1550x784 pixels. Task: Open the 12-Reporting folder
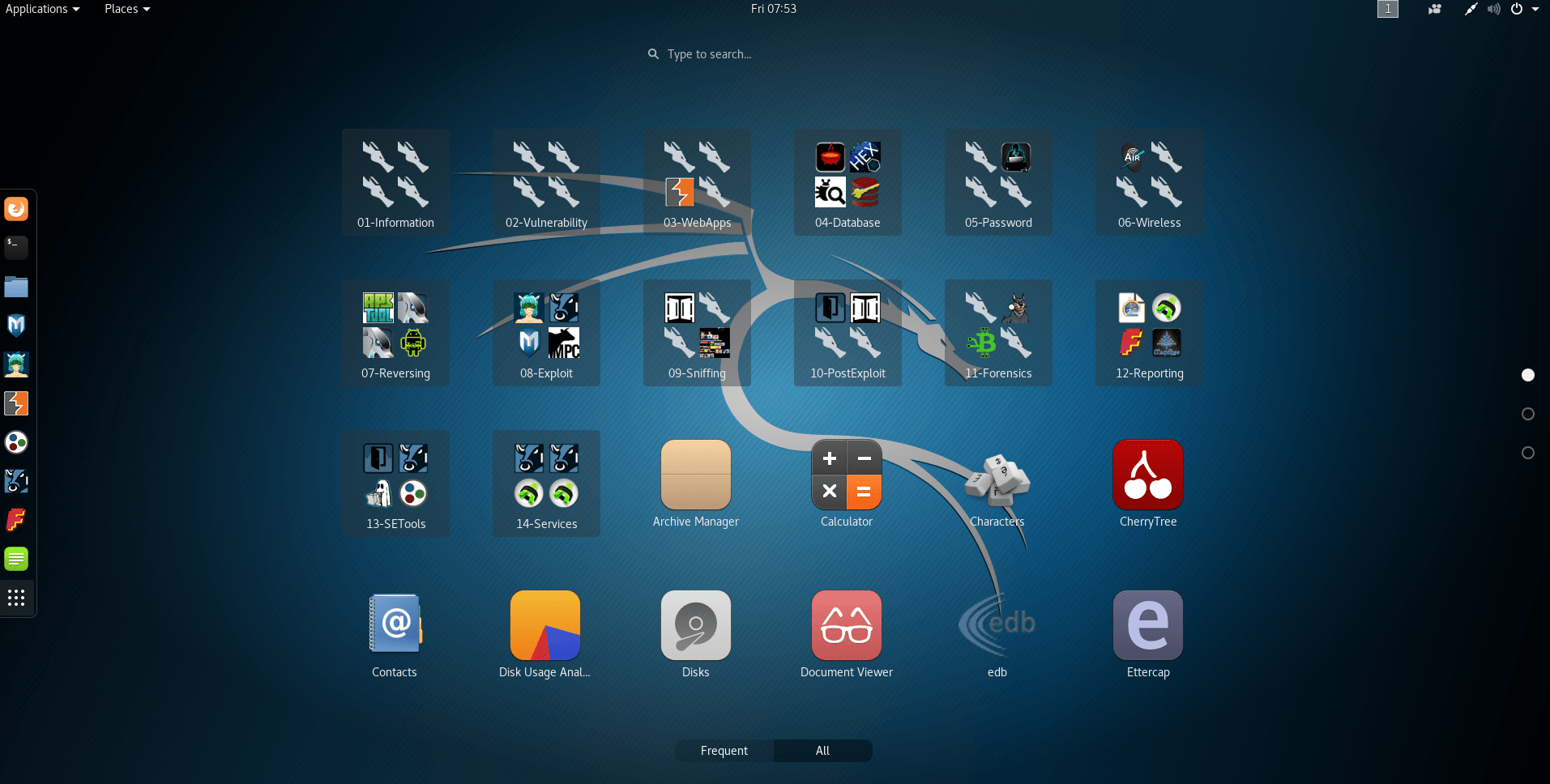coord(1149,333)
